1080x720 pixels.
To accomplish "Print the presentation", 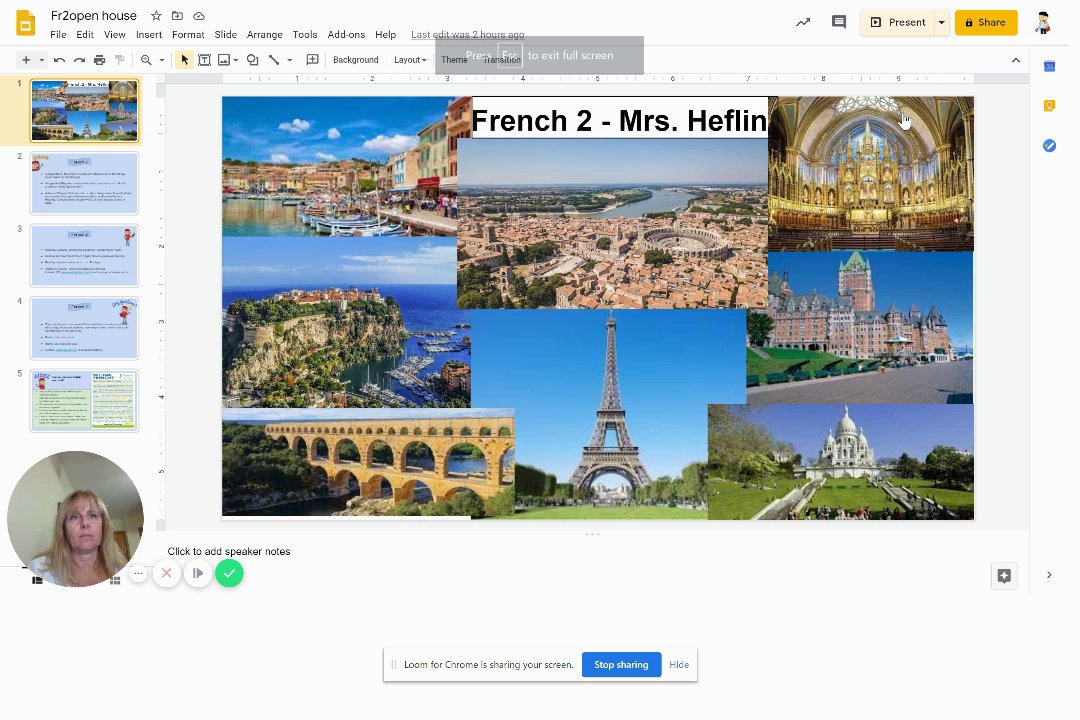I will point(99,60).
